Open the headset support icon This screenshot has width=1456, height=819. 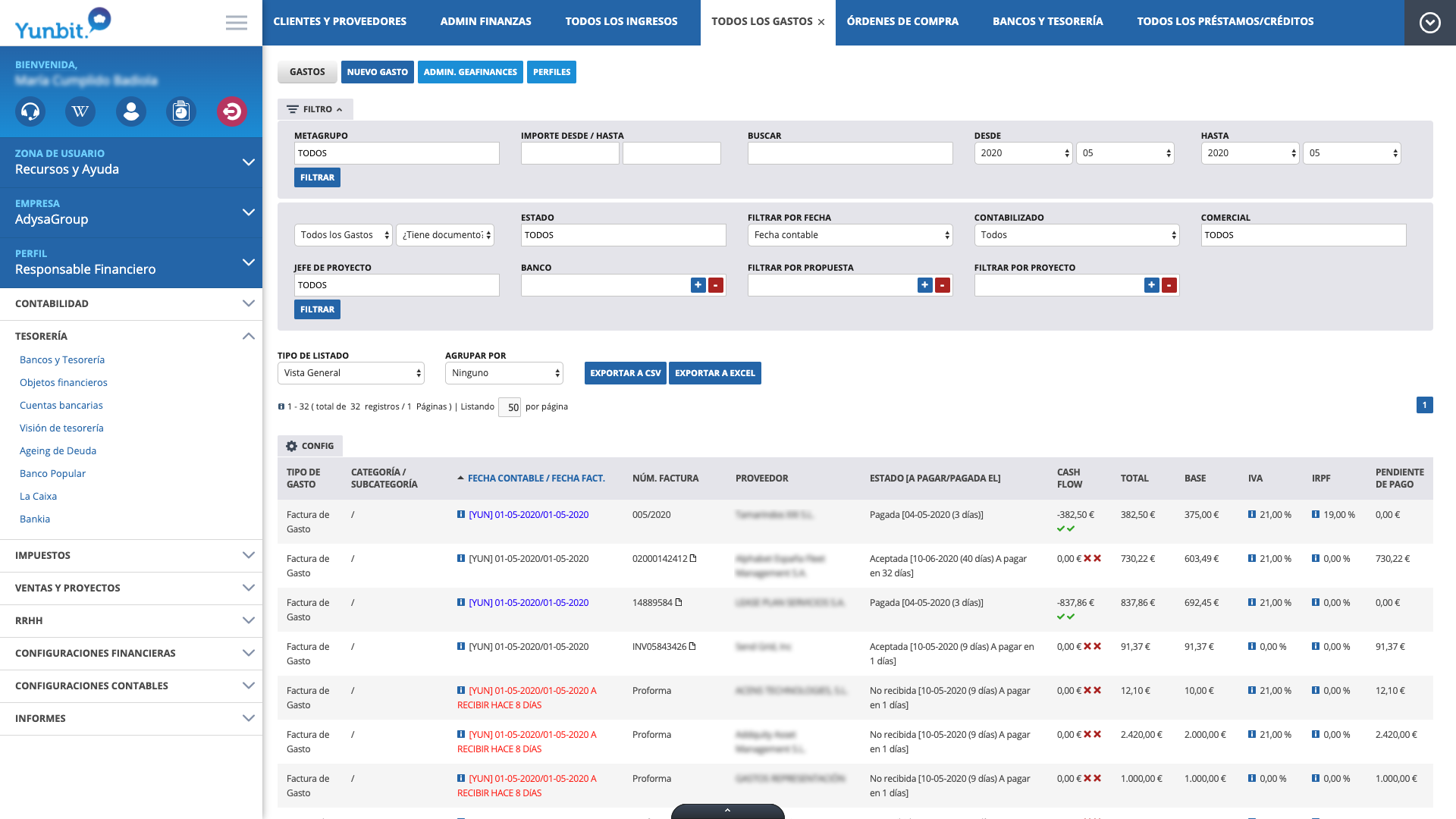(x=30, y=111)
